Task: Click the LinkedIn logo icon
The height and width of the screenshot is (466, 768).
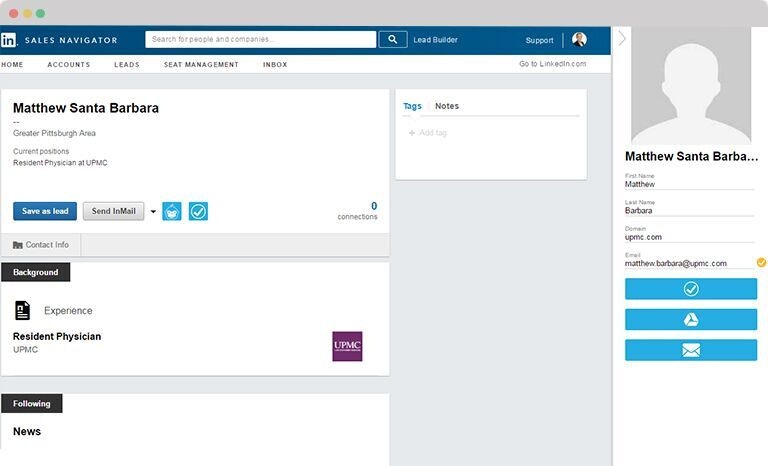Action: 8,40
